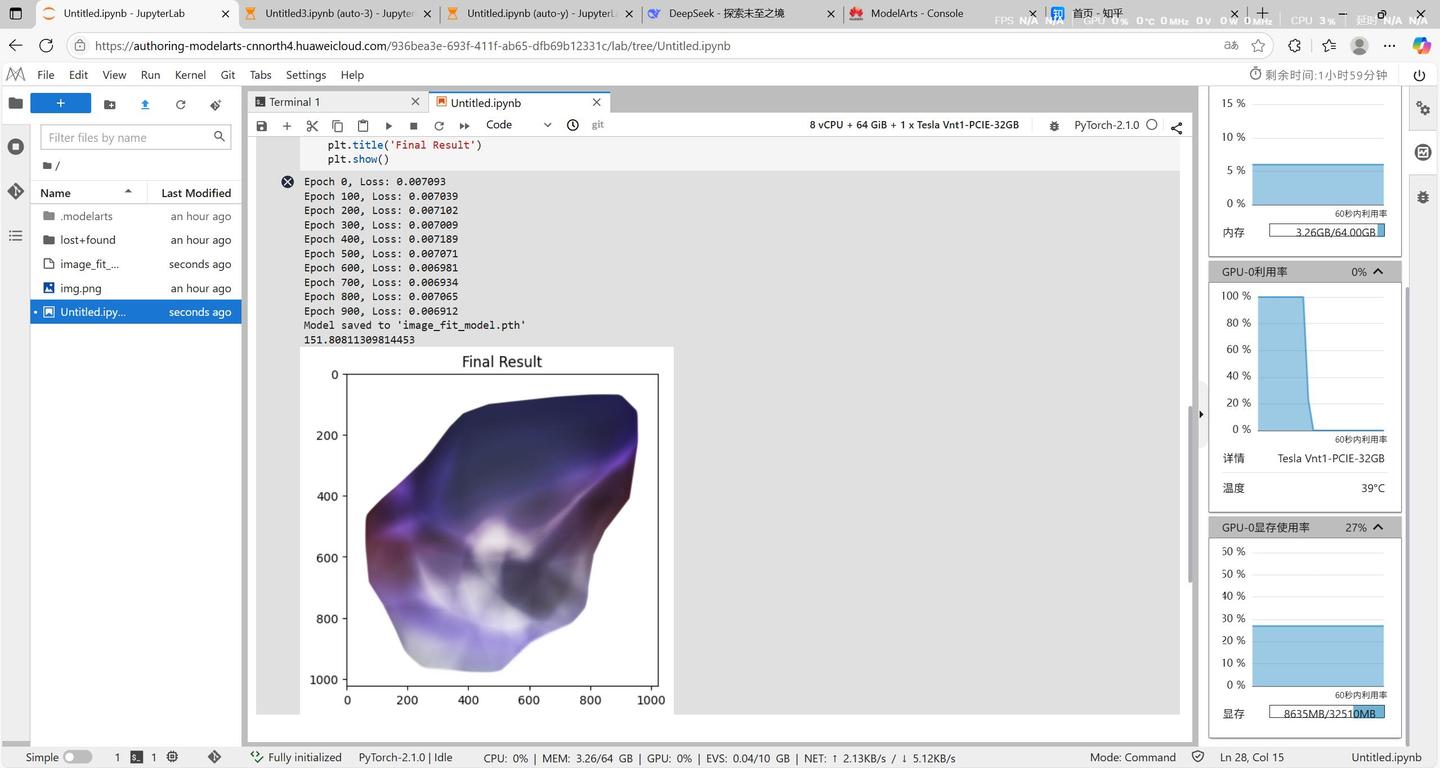Enable the debugger bug icon

click(x=1054, y=126)
